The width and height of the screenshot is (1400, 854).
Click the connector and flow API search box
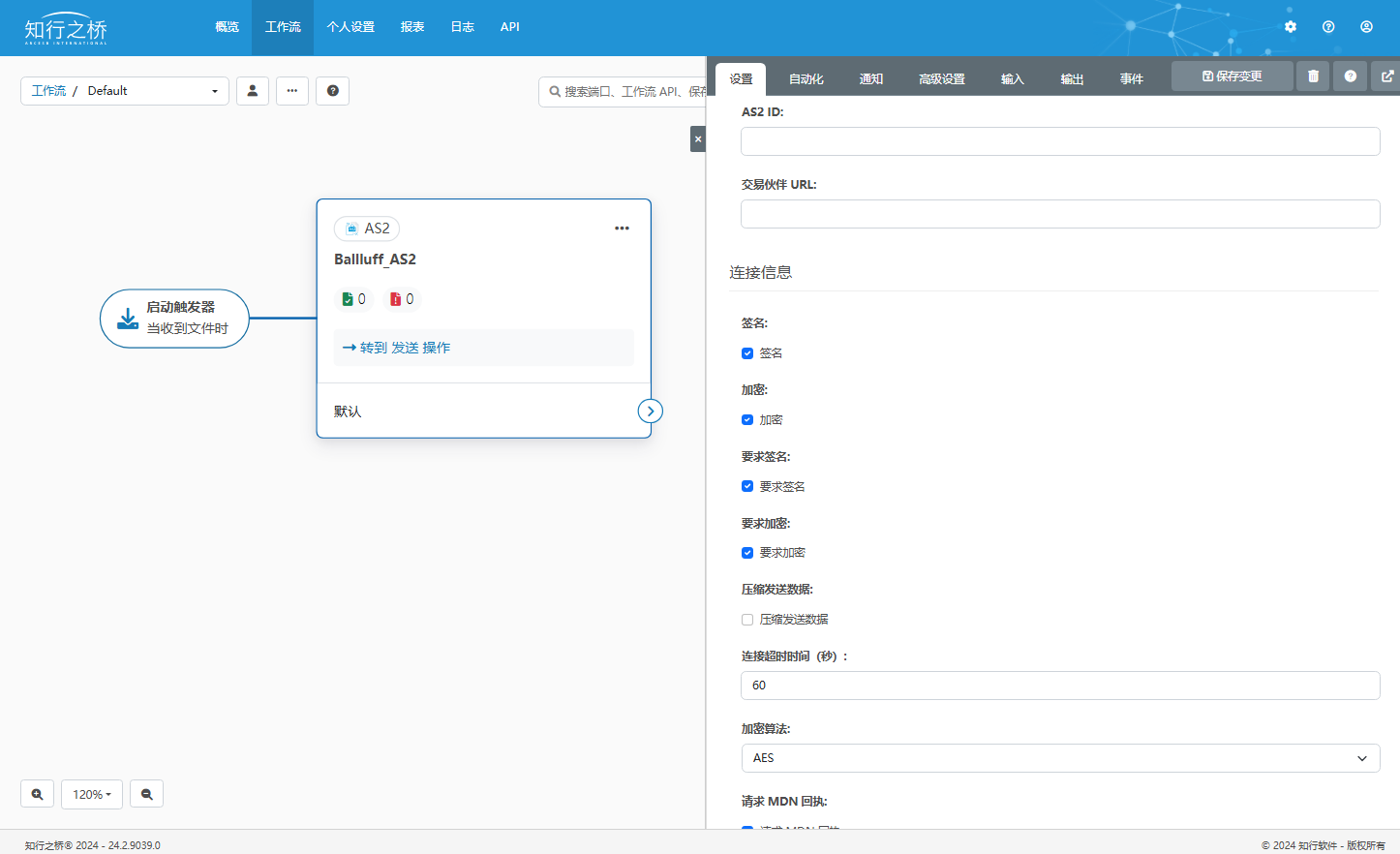[x=623, y=92]
